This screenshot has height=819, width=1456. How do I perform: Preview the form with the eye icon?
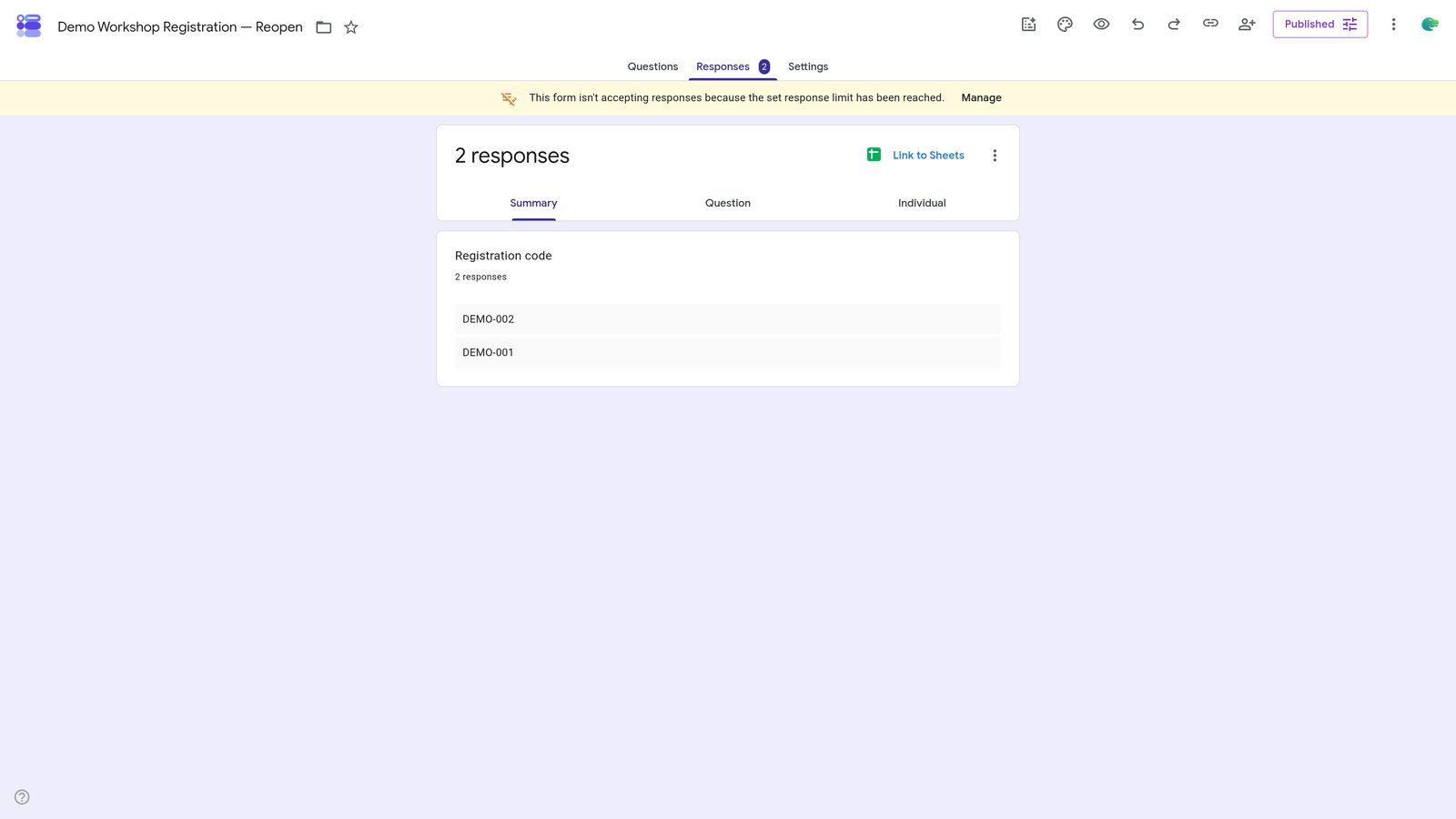(x=1101, y=25)
